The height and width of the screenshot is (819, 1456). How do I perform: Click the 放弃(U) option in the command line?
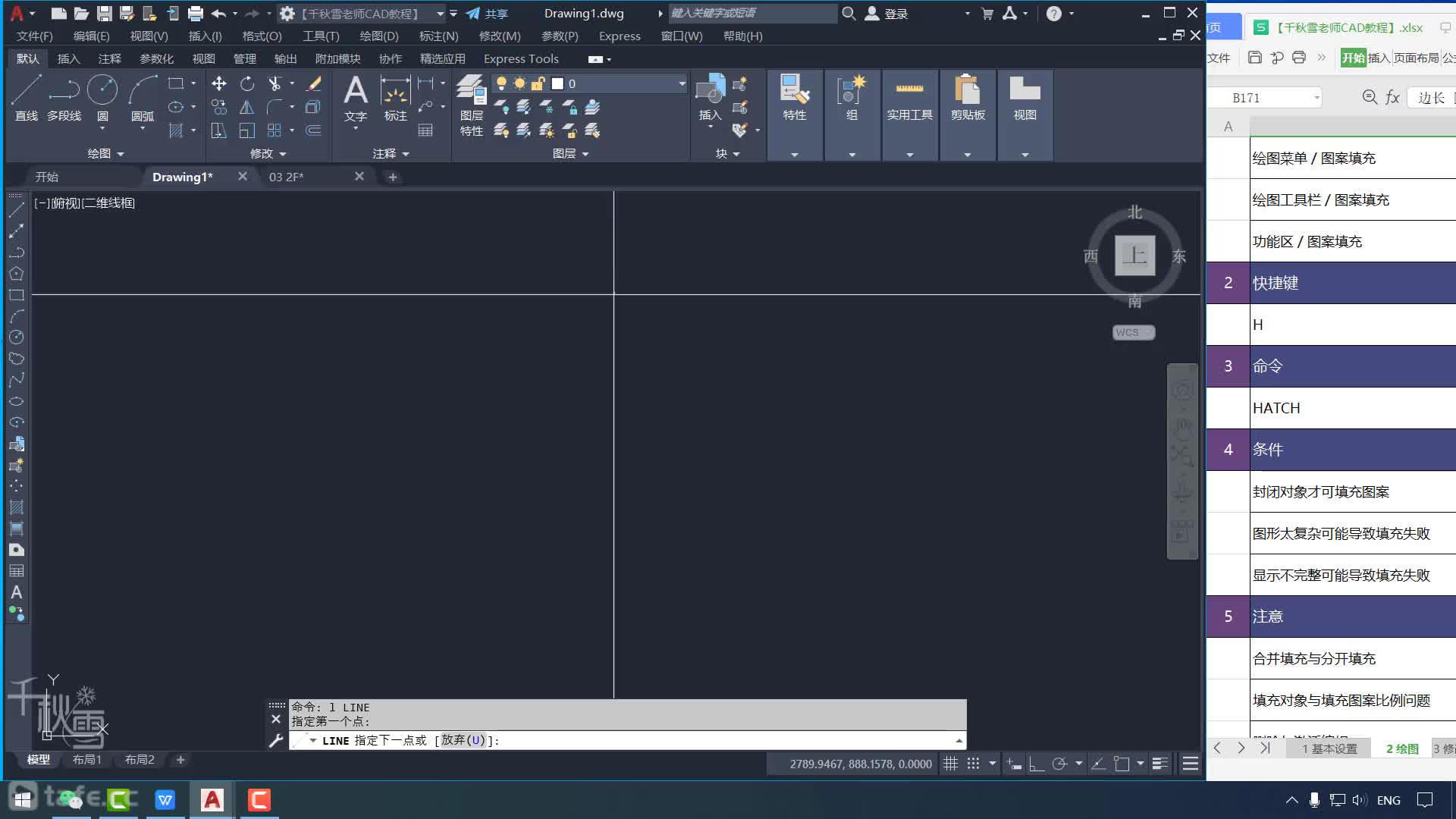463,740
